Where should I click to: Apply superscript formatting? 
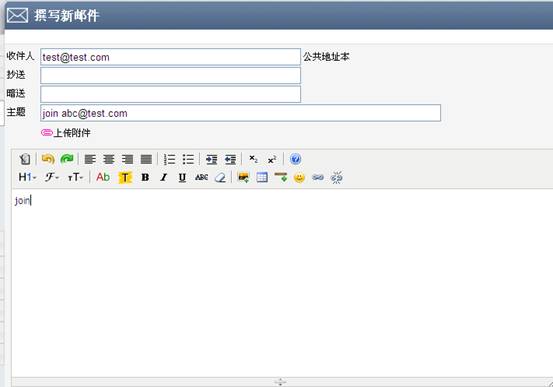(272, 159)
